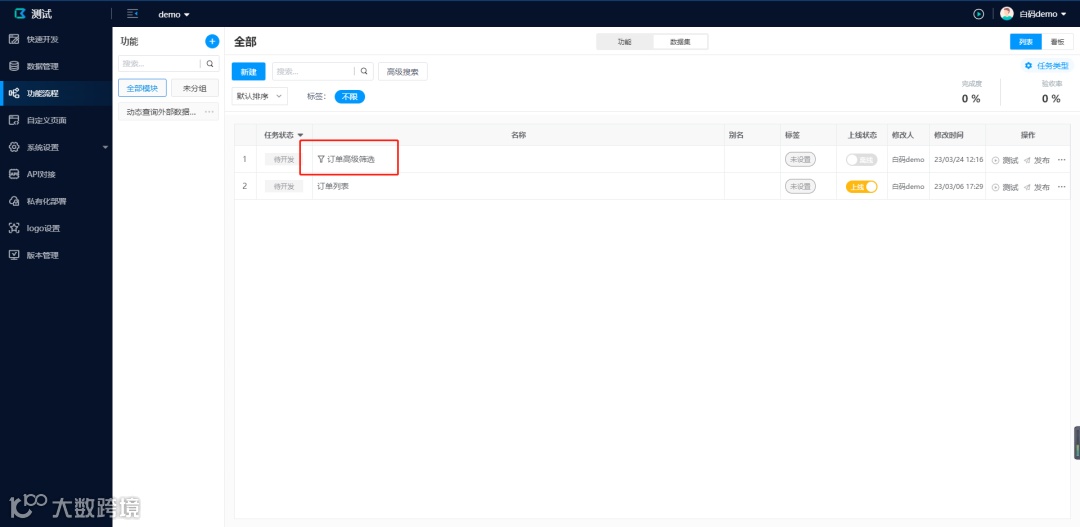
Task: Click the 功能 panel search field
Action: click(x=159, y=63)
